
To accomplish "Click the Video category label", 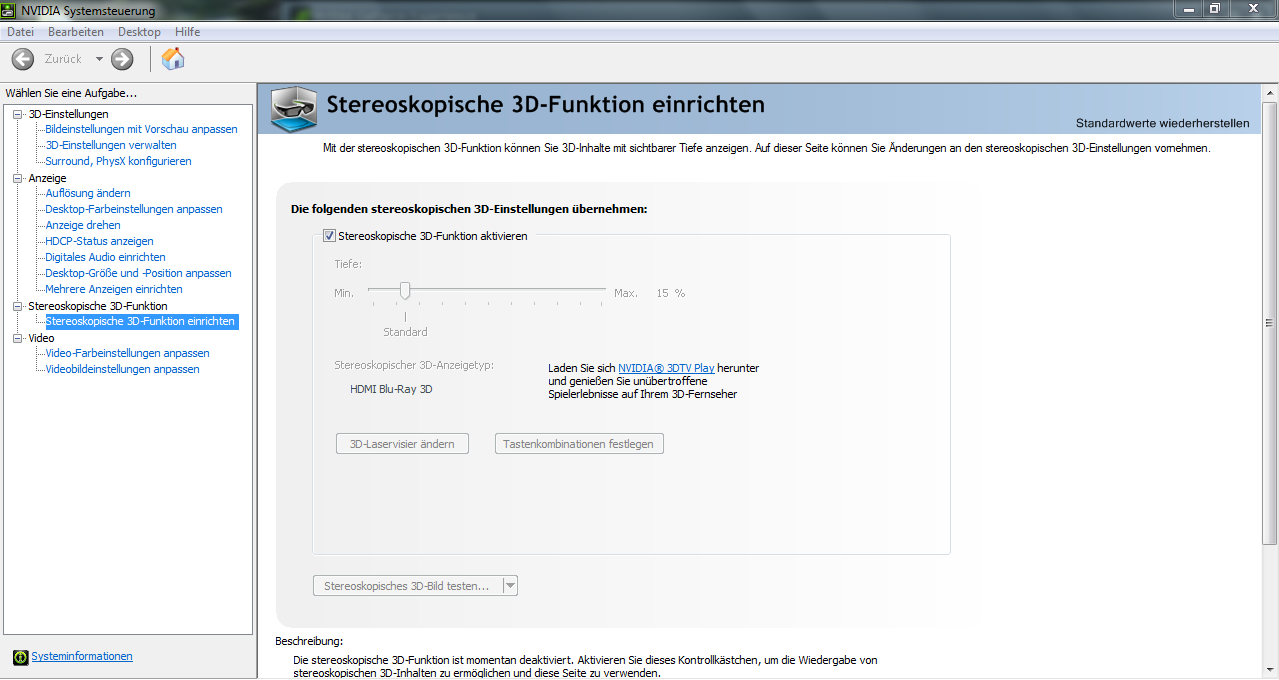I will click(41, 338).
